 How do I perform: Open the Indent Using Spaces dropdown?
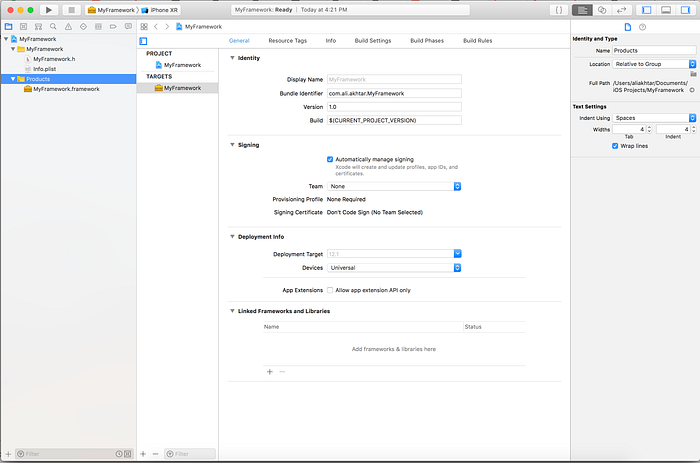pyautogui.click(x=654, y=118)
